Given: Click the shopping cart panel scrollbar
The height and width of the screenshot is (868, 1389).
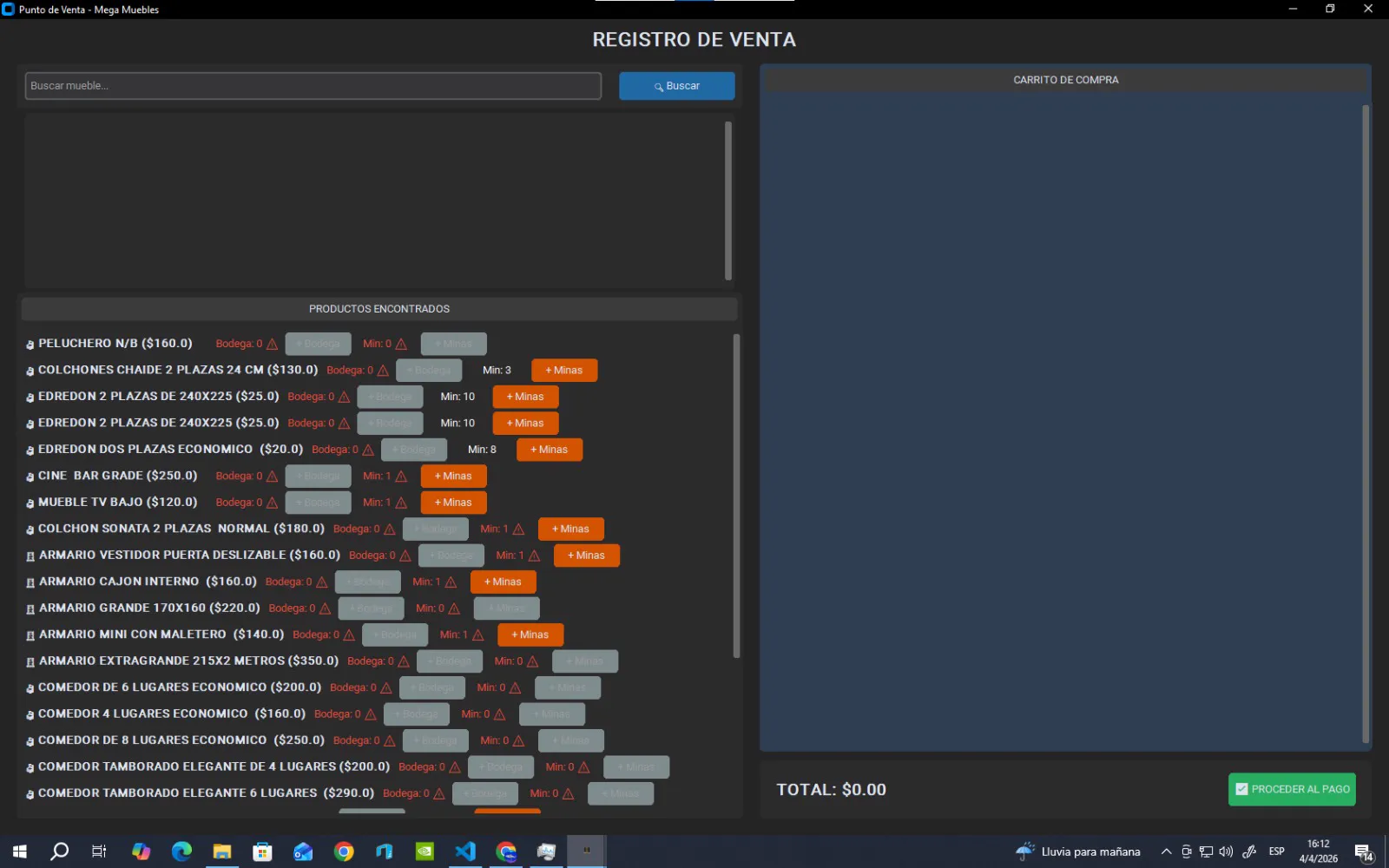Looking at the screenshot, I should click(1365, 424).
